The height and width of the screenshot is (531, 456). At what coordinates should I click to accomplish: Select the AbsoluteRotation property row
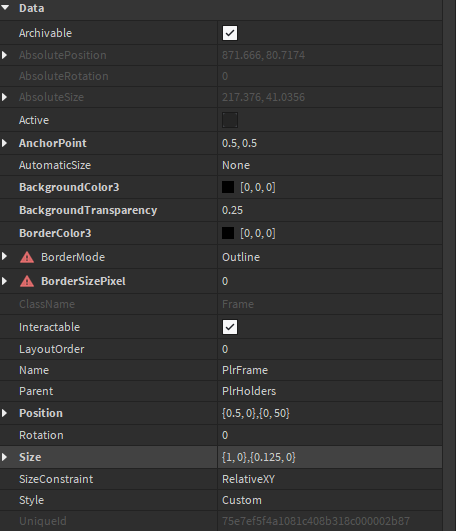[x=221, y=76]
